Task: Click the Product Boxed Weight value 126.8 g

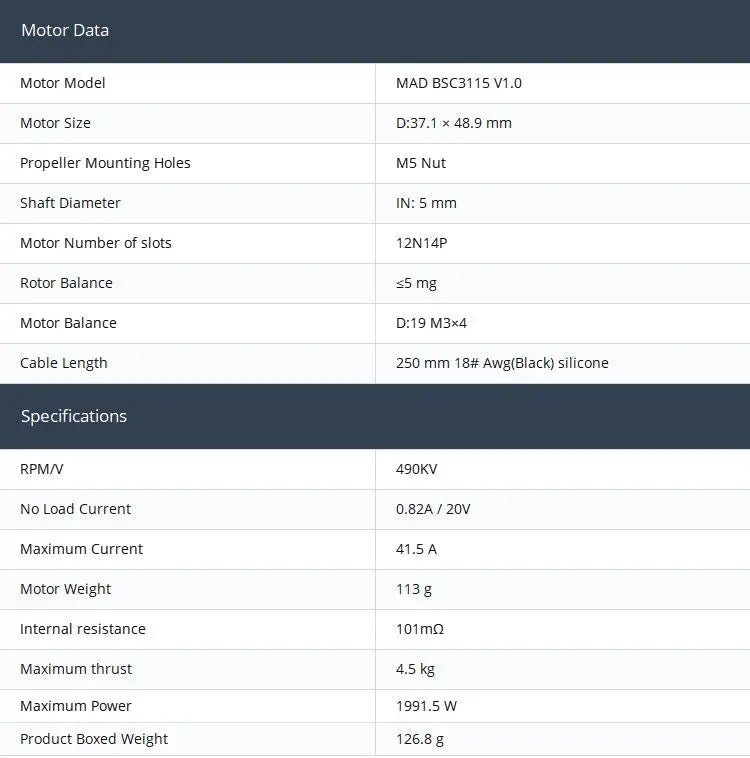Action: pos(420,739)
